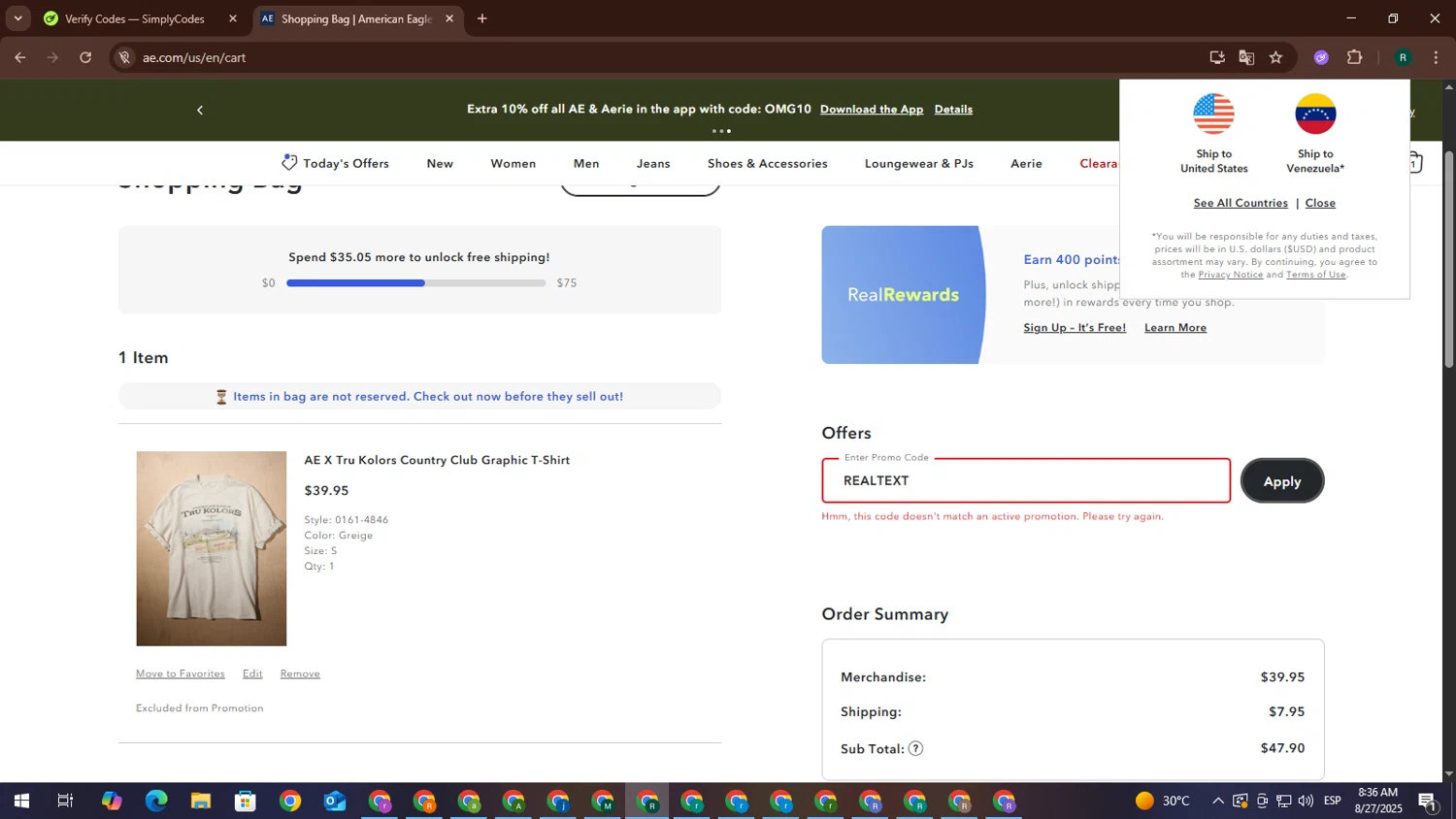Remove the t-shirt from the bag
Viewport: 1456px width, 819px height.
pos(300,673)
